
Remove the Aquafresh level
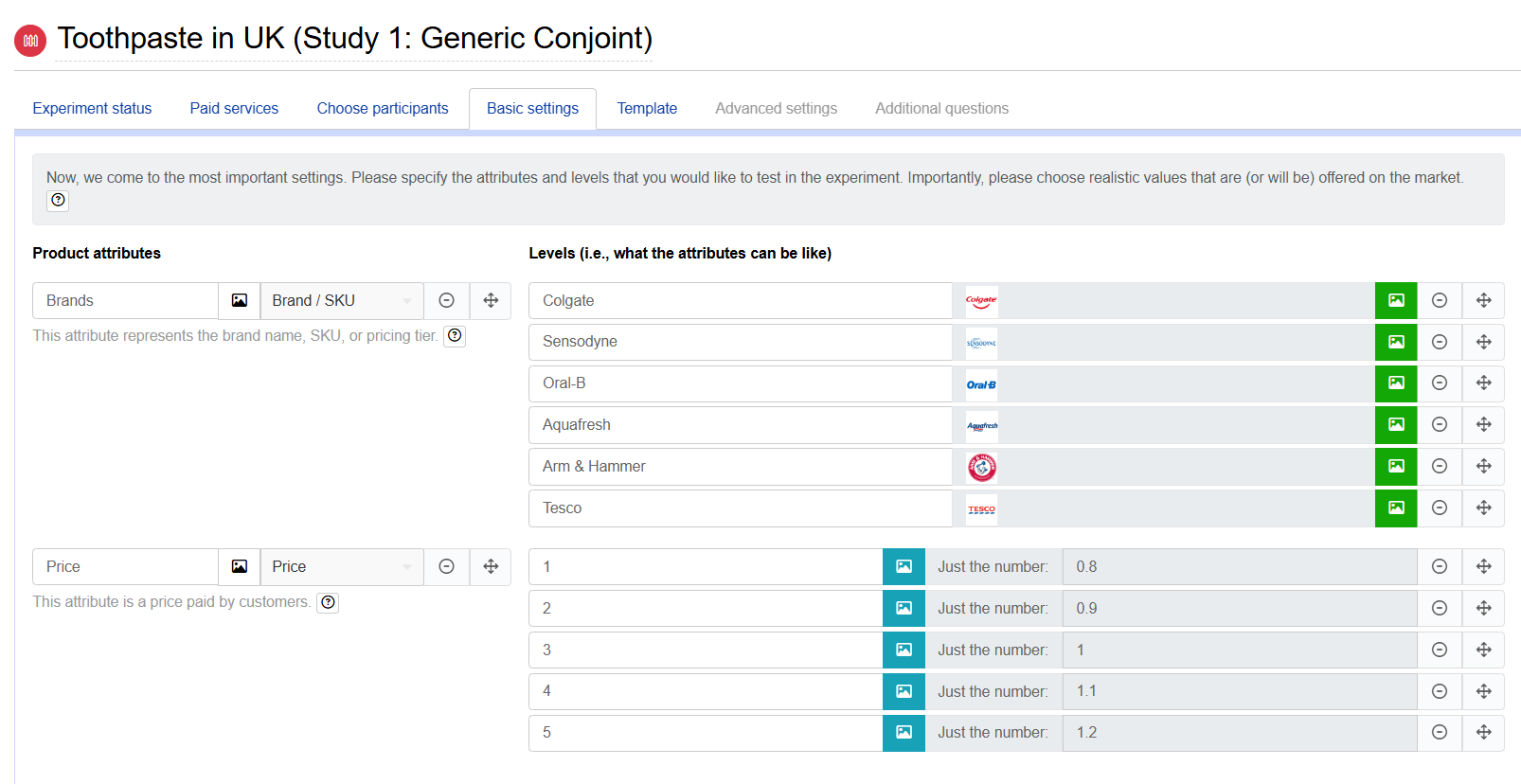1440,425
